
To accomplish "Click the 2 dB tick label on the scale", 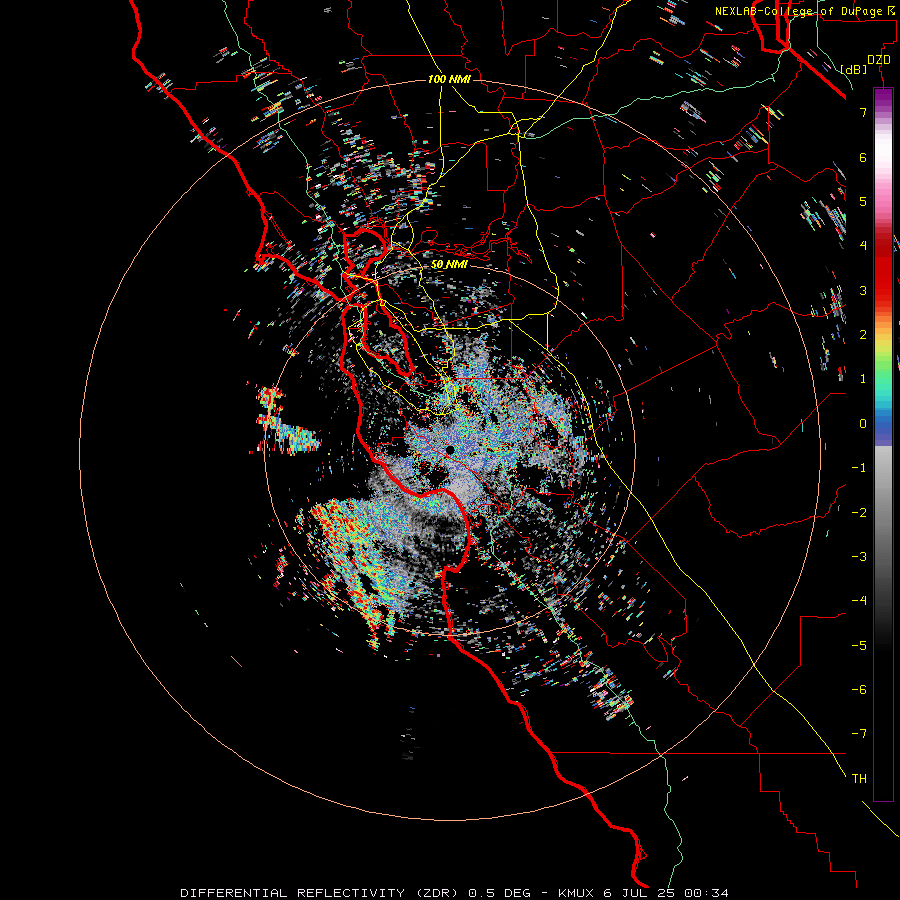I will [863, 335].
